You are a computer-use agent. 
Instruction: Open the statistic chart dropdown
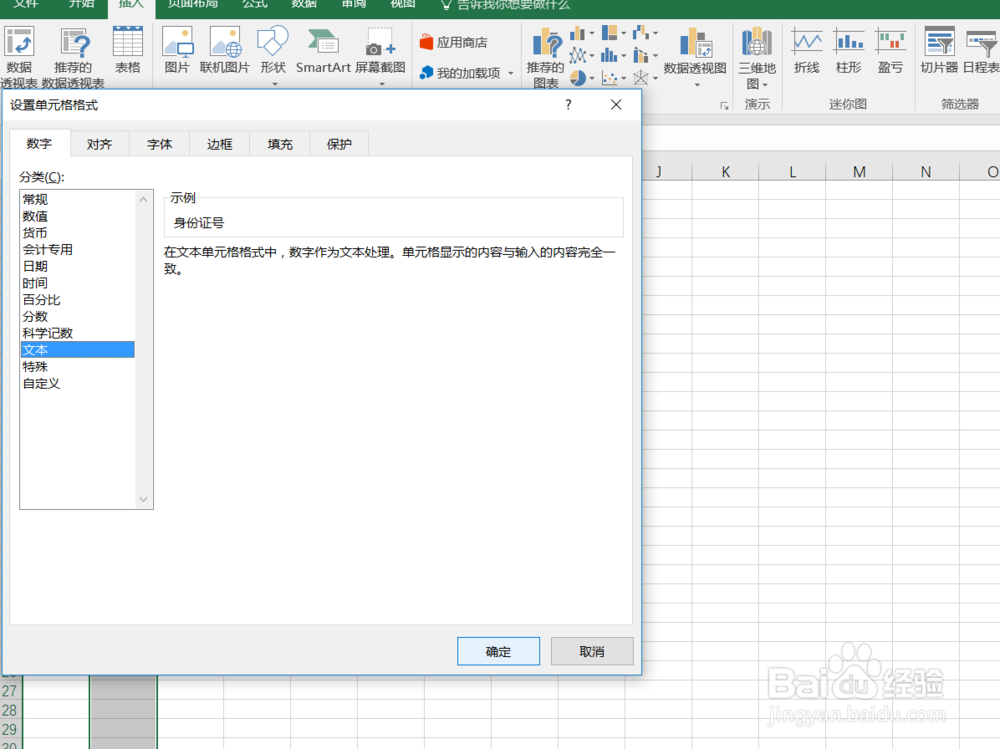pyautogui.click(x=614, y=56)
